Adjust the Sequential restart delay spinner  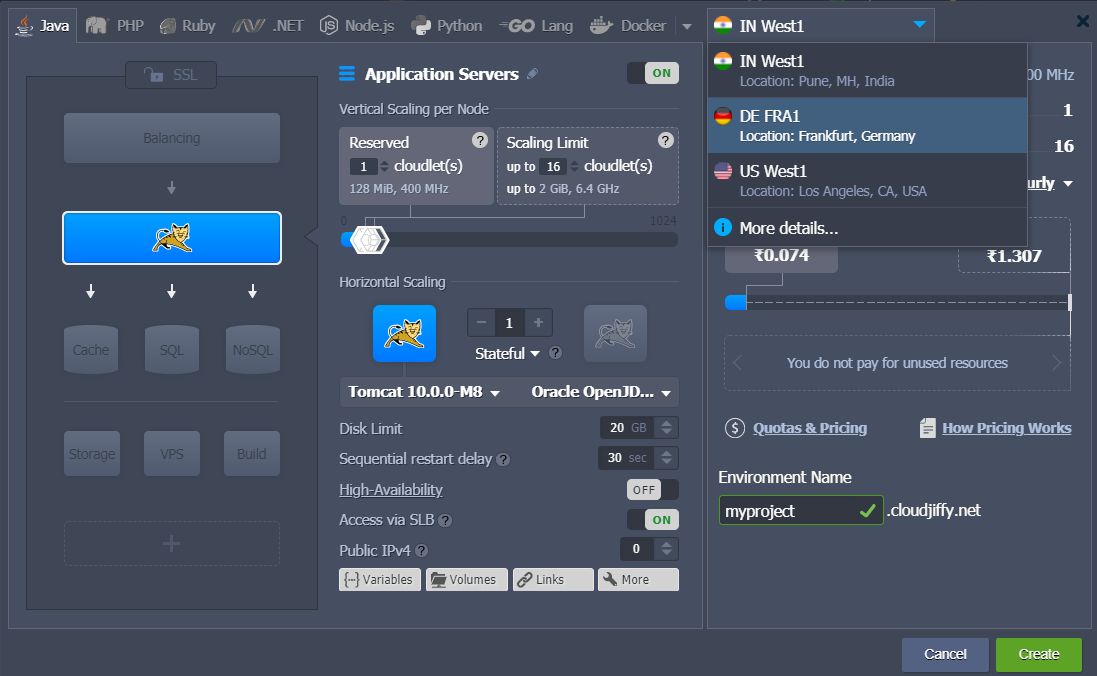click(x=667, y=458)
